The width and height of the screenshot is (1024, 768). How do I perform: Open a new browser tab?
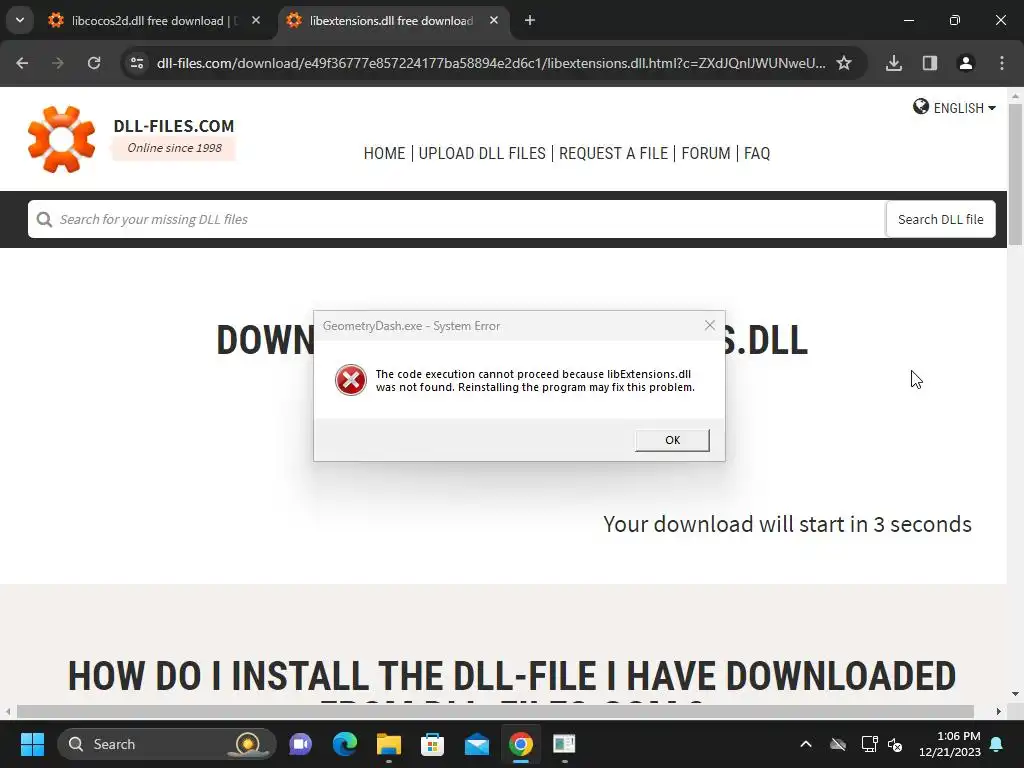pos(530,20)
